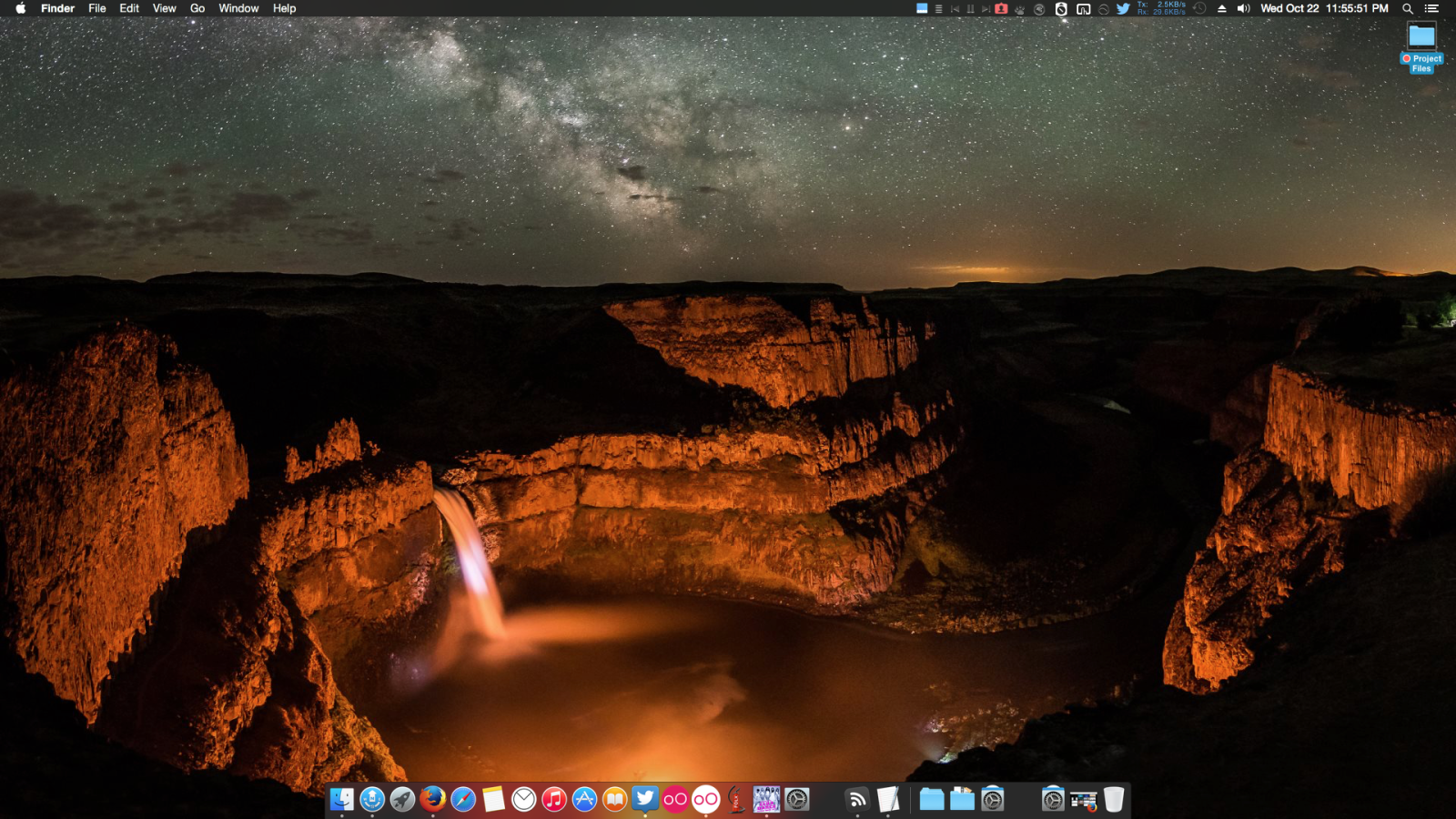Open the Time Machine status menu
1456x819 pixels.
(x=1200, y=8)
